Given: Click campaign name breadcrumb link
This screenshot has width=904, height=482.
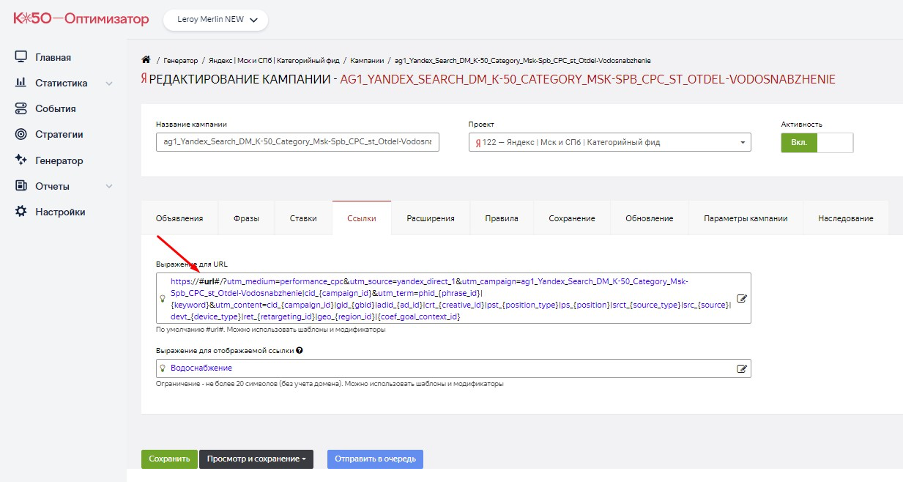Looking at the screenshot, I should (x=522, y=60).
